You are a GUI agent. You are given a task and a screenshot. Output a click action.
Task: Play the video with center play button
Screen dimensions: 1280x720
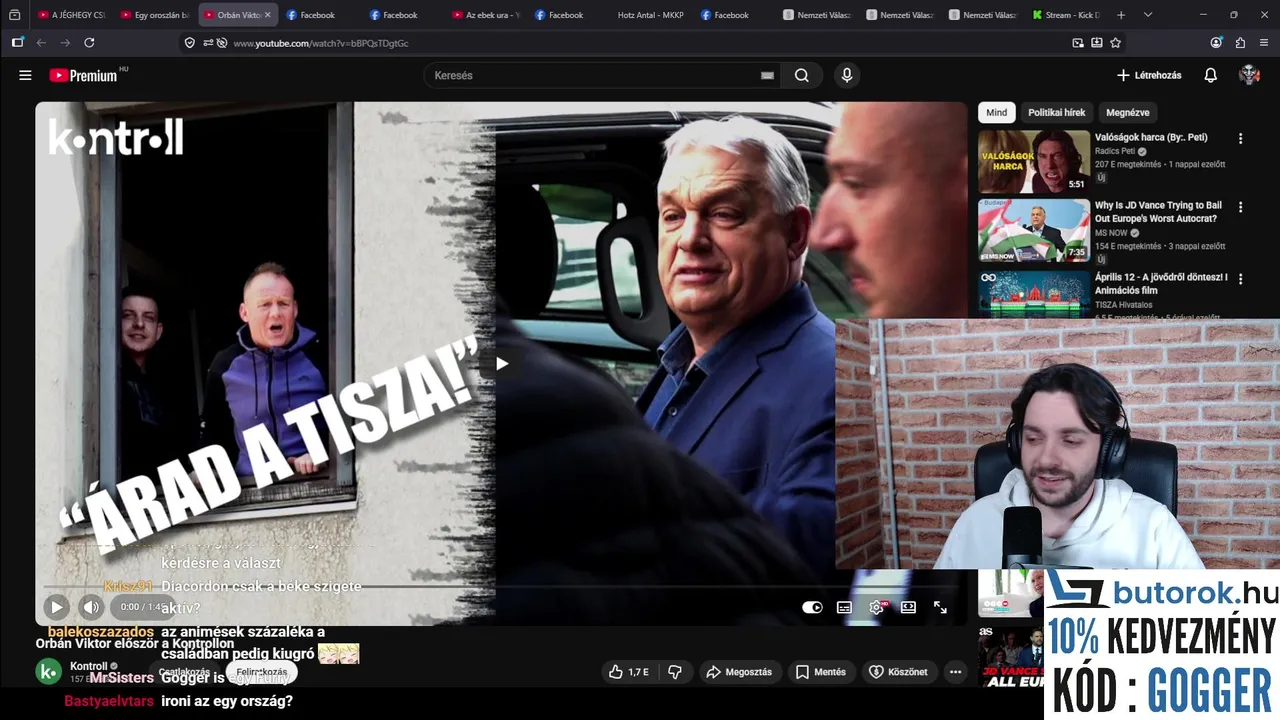coord(501,363)
